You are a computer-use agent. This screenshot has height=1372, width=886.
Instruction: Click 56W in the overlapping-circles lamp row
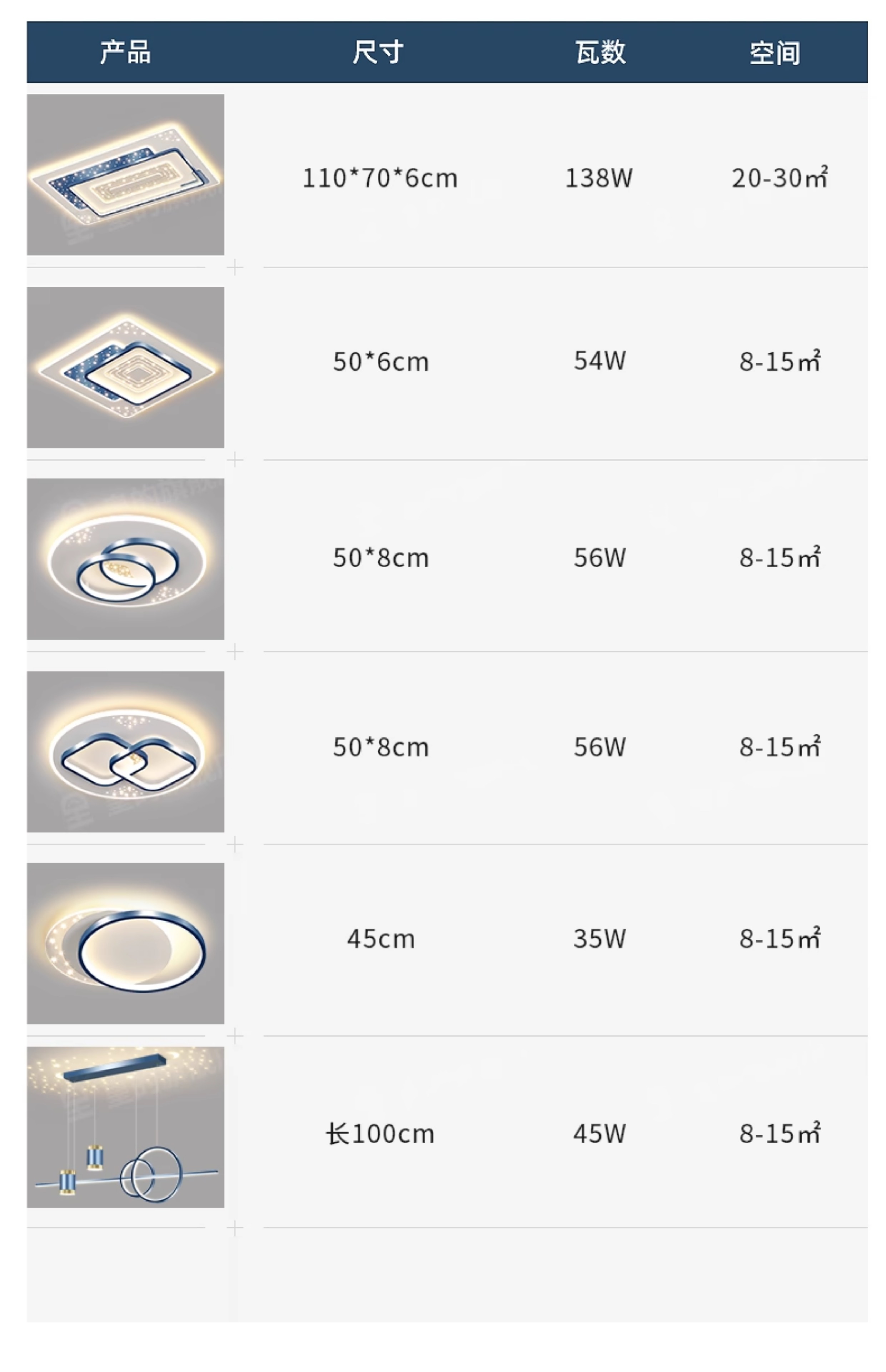pyautogui.click(x=599, y=557)
